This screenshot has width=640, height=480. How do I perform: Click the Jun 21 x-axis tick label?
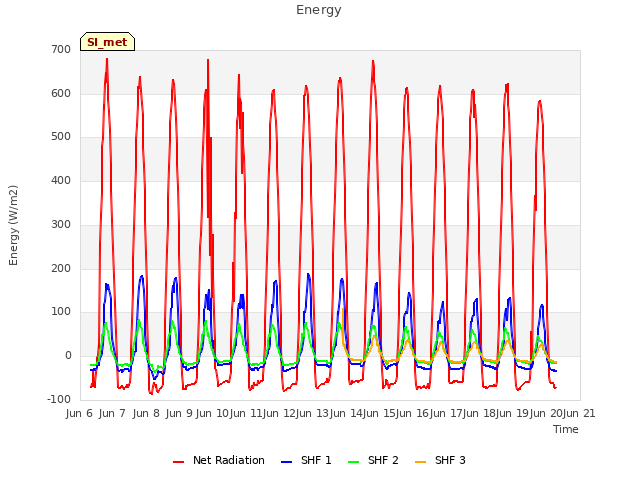point(579,413)
